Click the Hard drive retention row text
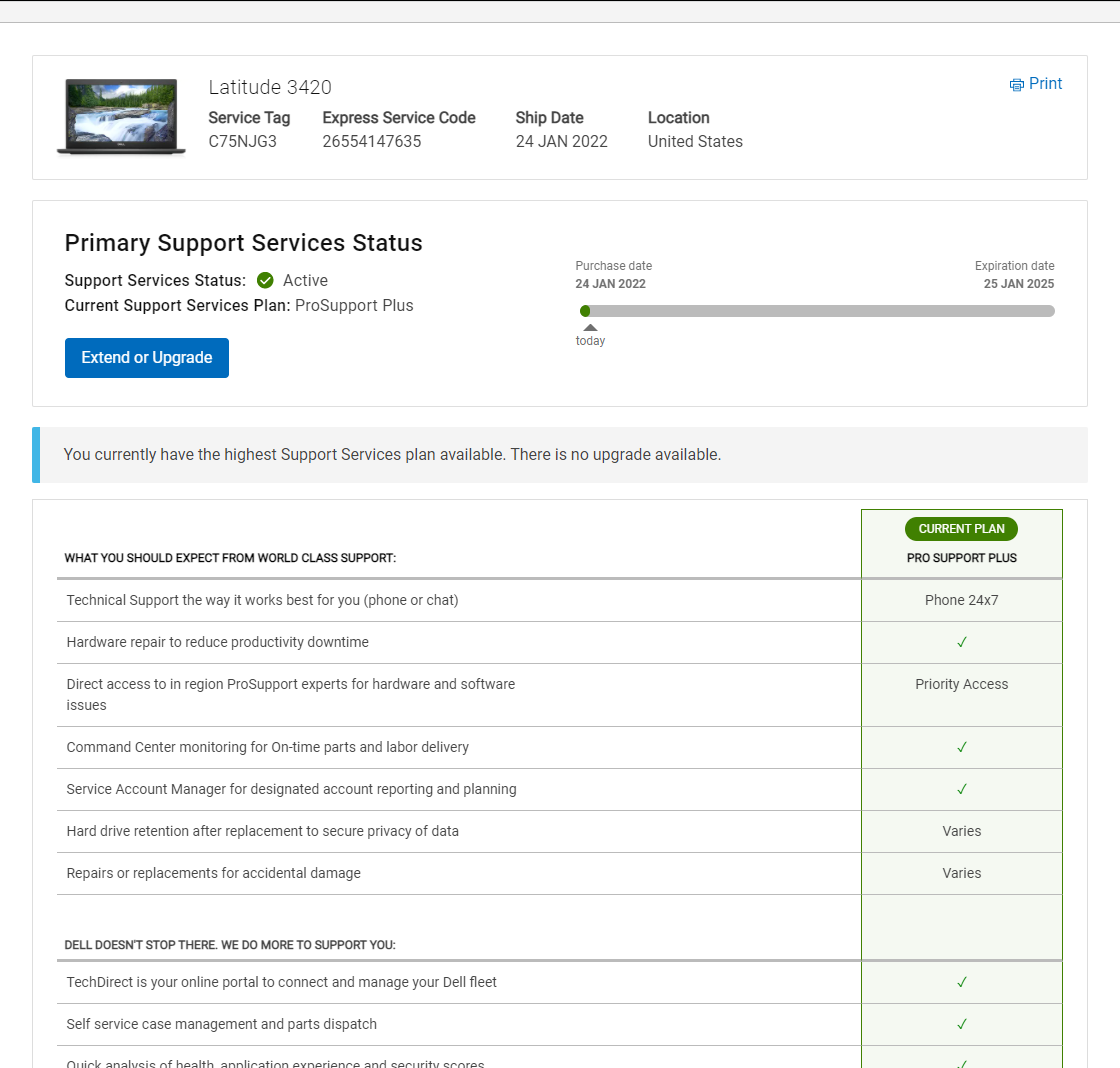The image size is (1120, 1068). pyautogui.click(x=262, y=832)
